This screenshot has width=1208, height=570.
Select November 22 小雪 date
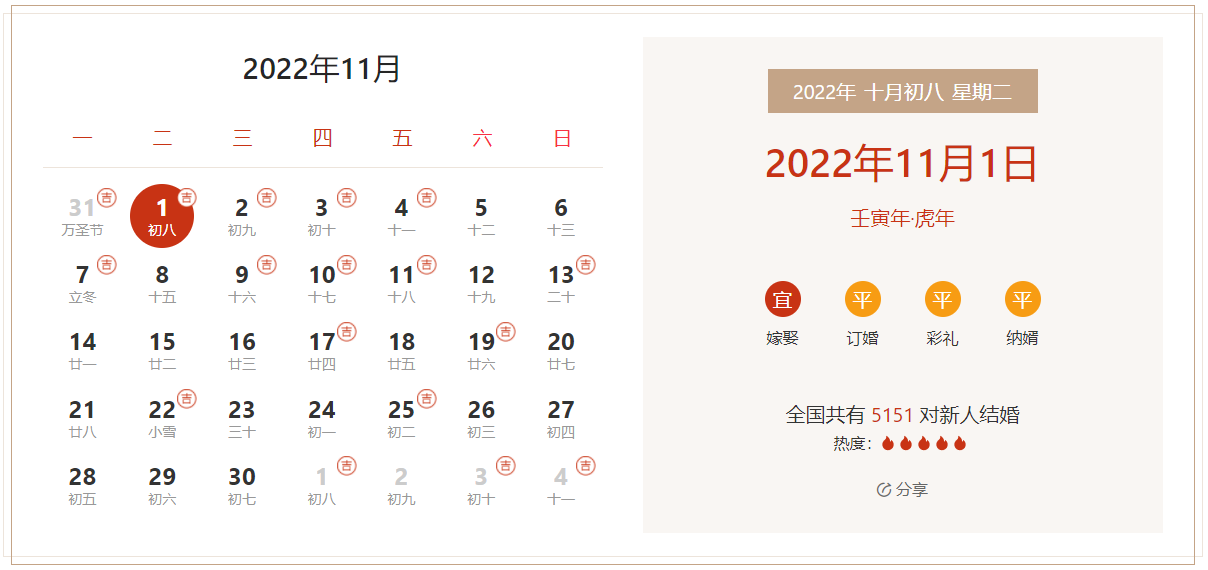click(162, 418)
